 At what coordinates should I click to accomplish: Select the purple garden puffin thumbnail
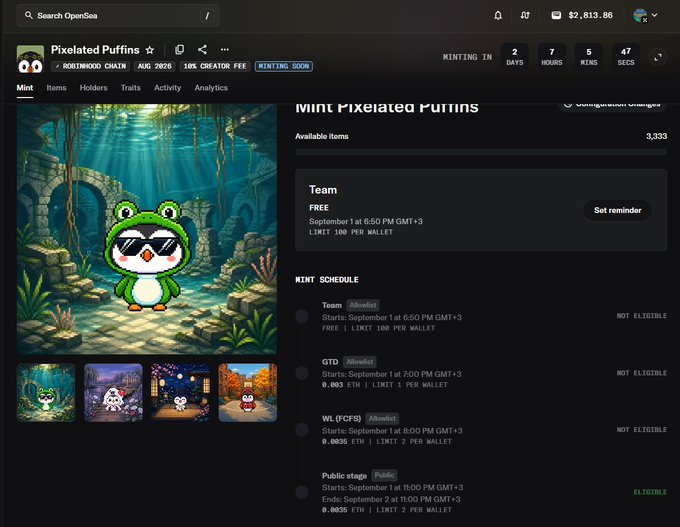point(113,393)
